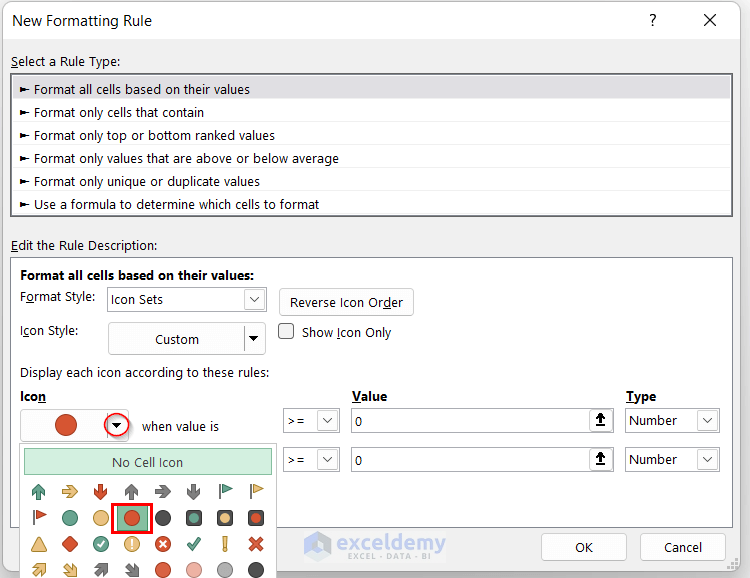750x578 pixels.
Task: Select 'Format only cells that contain' rule
Action: pos(119,112)
